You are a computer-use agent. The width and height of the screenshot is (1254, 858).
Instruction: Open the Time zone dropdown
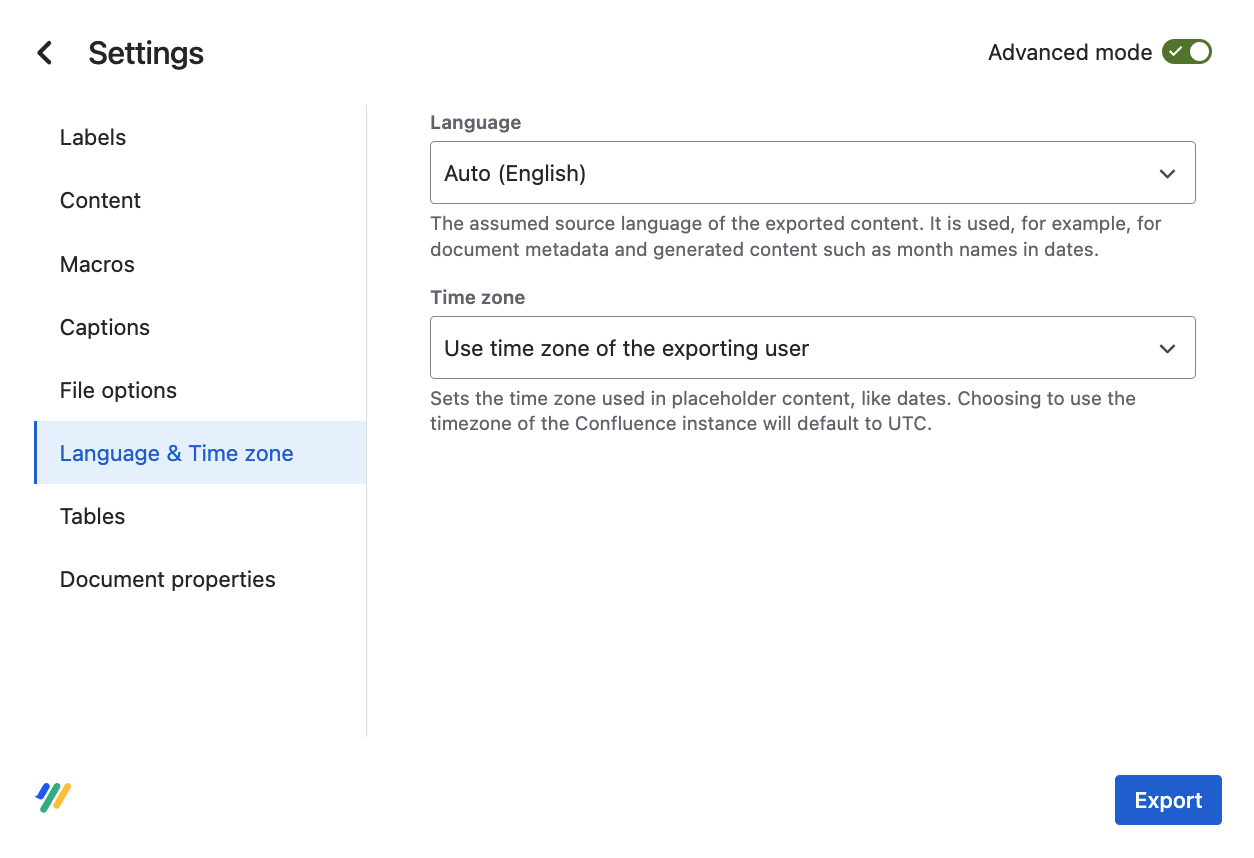[812, 348]
